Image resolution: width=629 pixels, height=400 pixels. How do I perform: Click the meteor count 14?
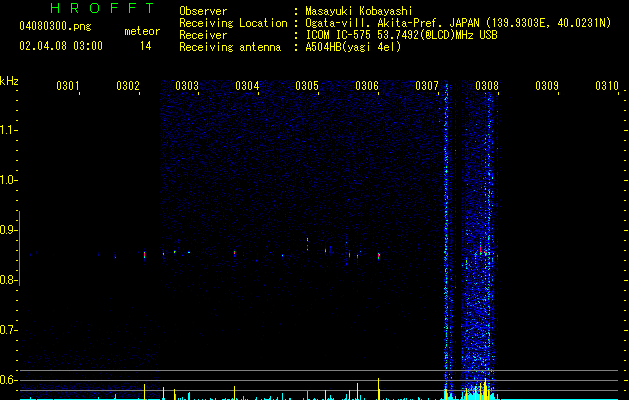pos(146,46)
